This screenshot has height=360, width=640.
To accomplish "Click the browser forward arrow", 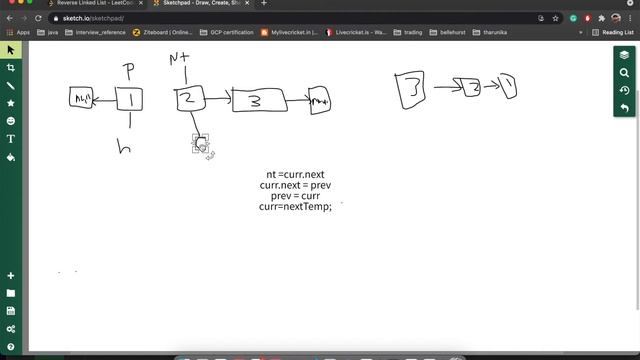I will tap(24, 18).
